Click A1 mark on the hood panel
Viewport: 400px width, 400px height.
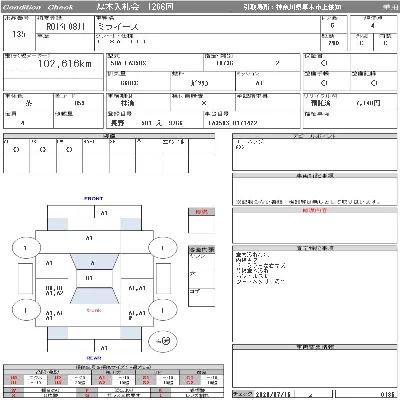coord(89,238)
